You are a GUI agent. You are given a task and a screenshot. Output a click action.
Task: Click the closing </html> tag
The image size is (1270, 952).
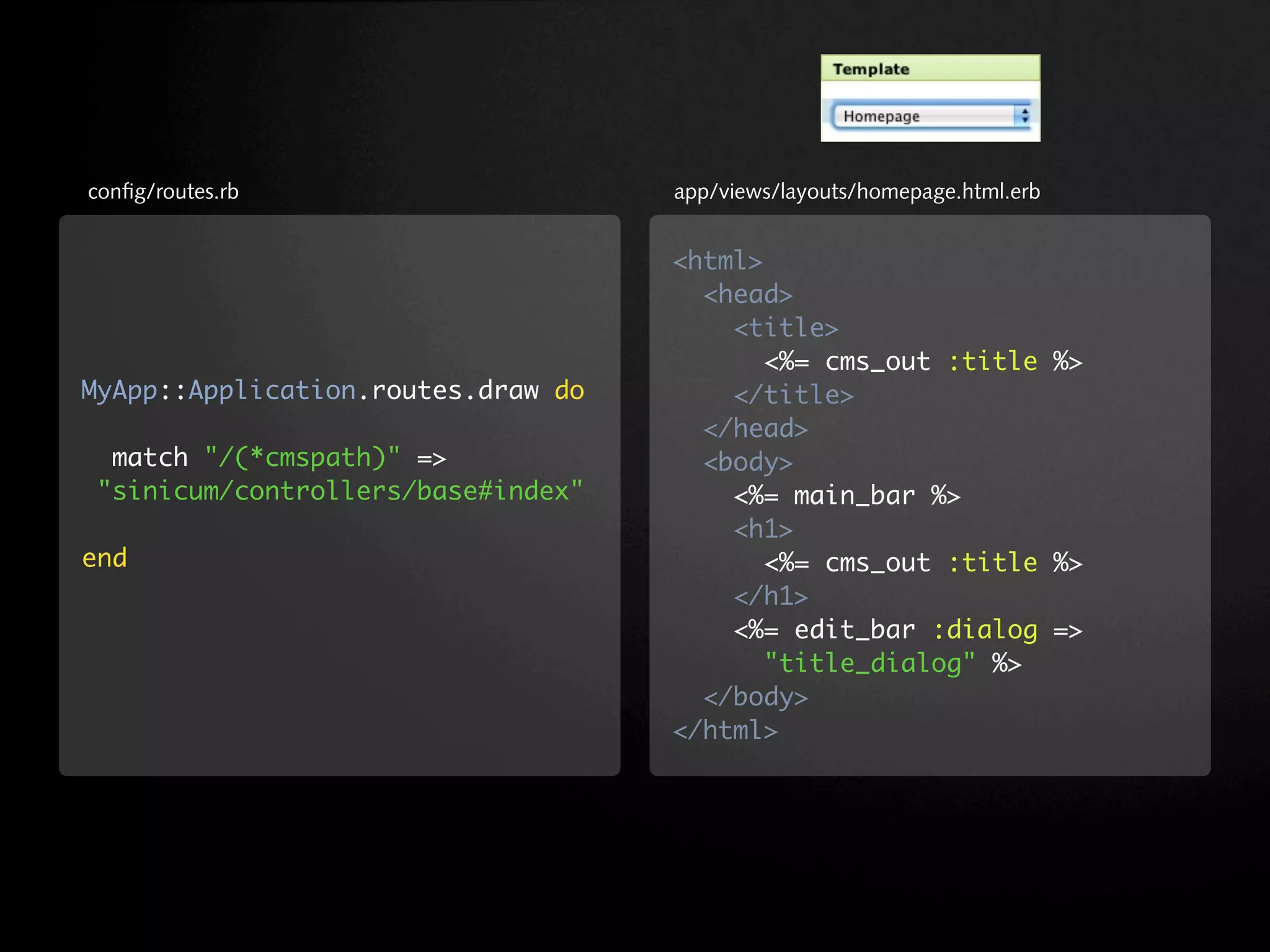(x=725, y=731)
